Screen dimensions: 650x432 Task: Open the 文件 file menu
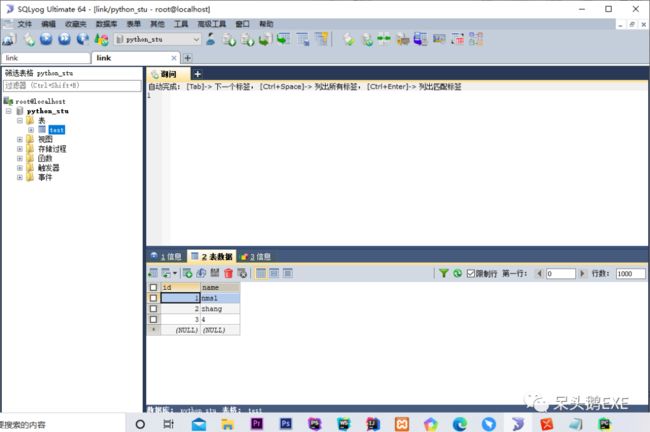point(24,24)
